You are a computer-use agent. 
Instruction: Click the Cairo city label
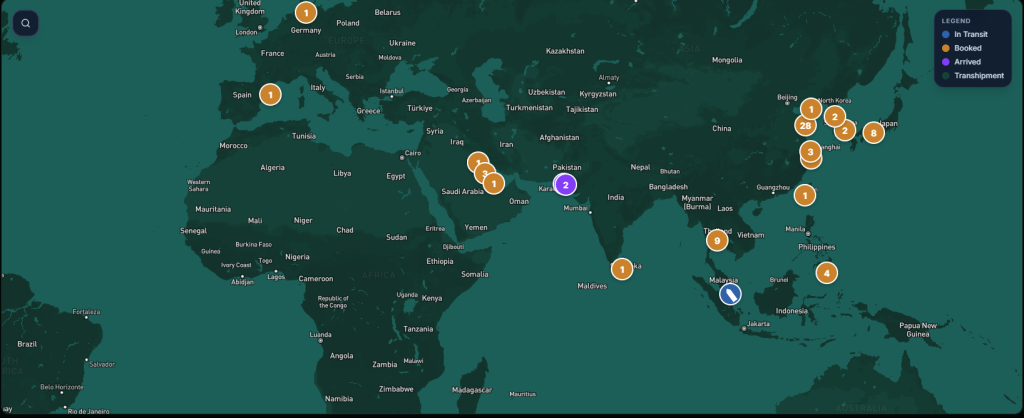tap(413, 153)
